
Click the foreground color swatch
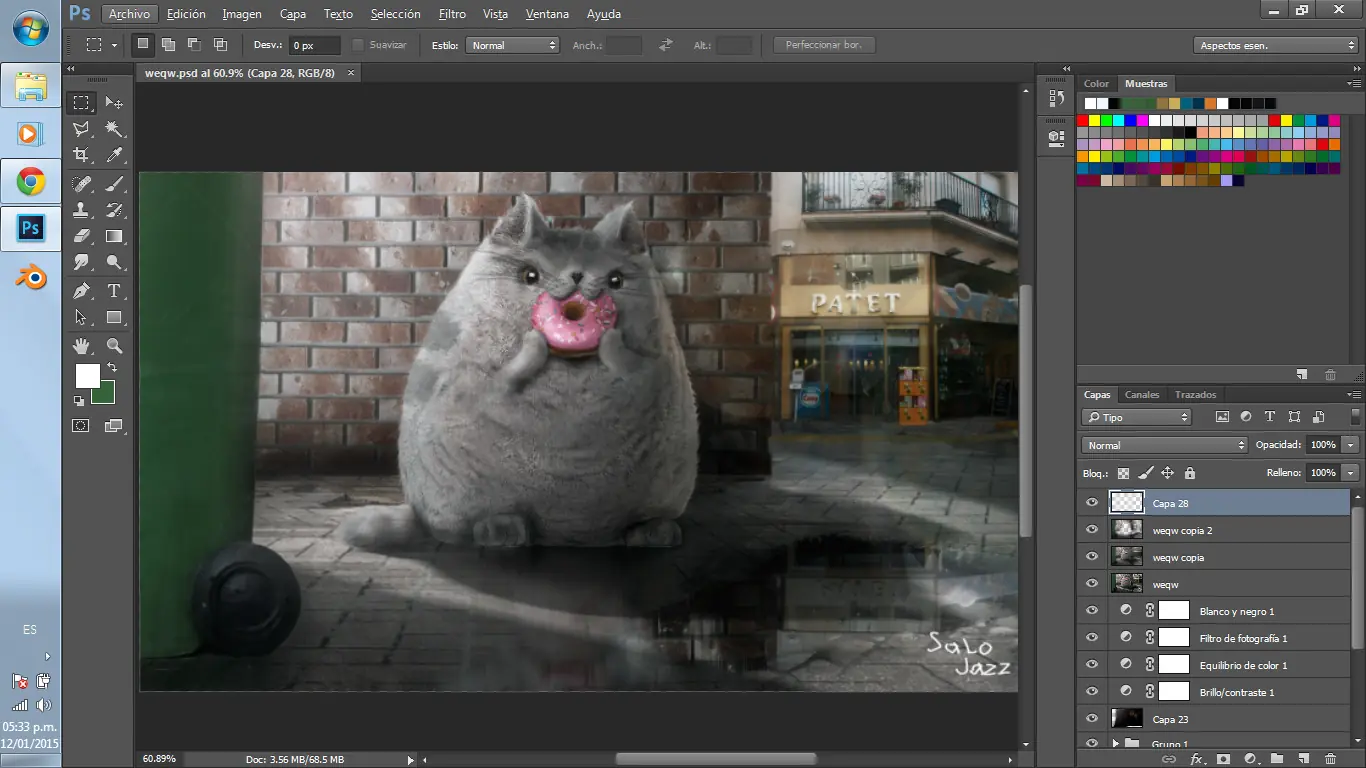coord(86,375)
